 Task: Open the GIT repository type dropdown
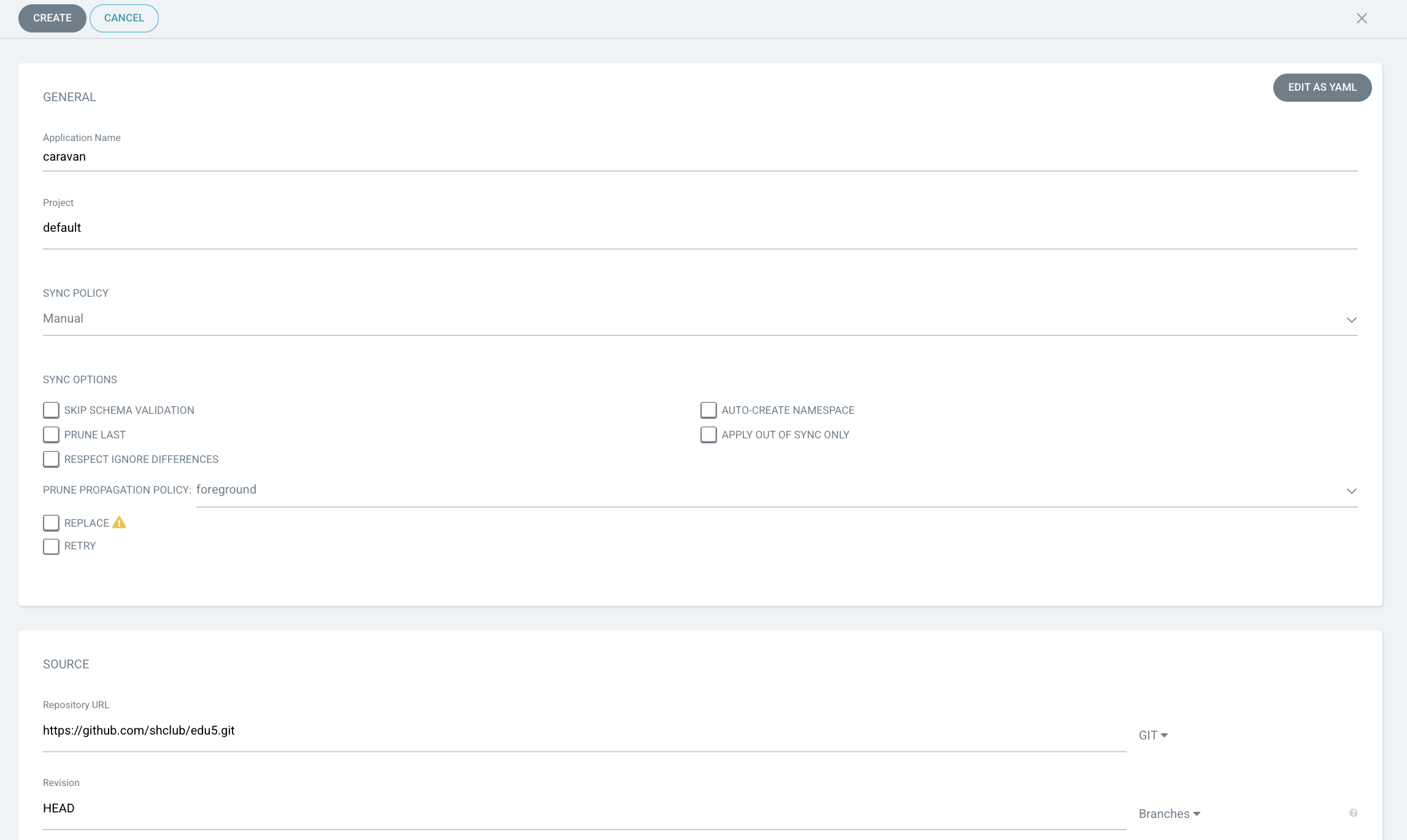pyautogui.click(x=1153, y=735)
